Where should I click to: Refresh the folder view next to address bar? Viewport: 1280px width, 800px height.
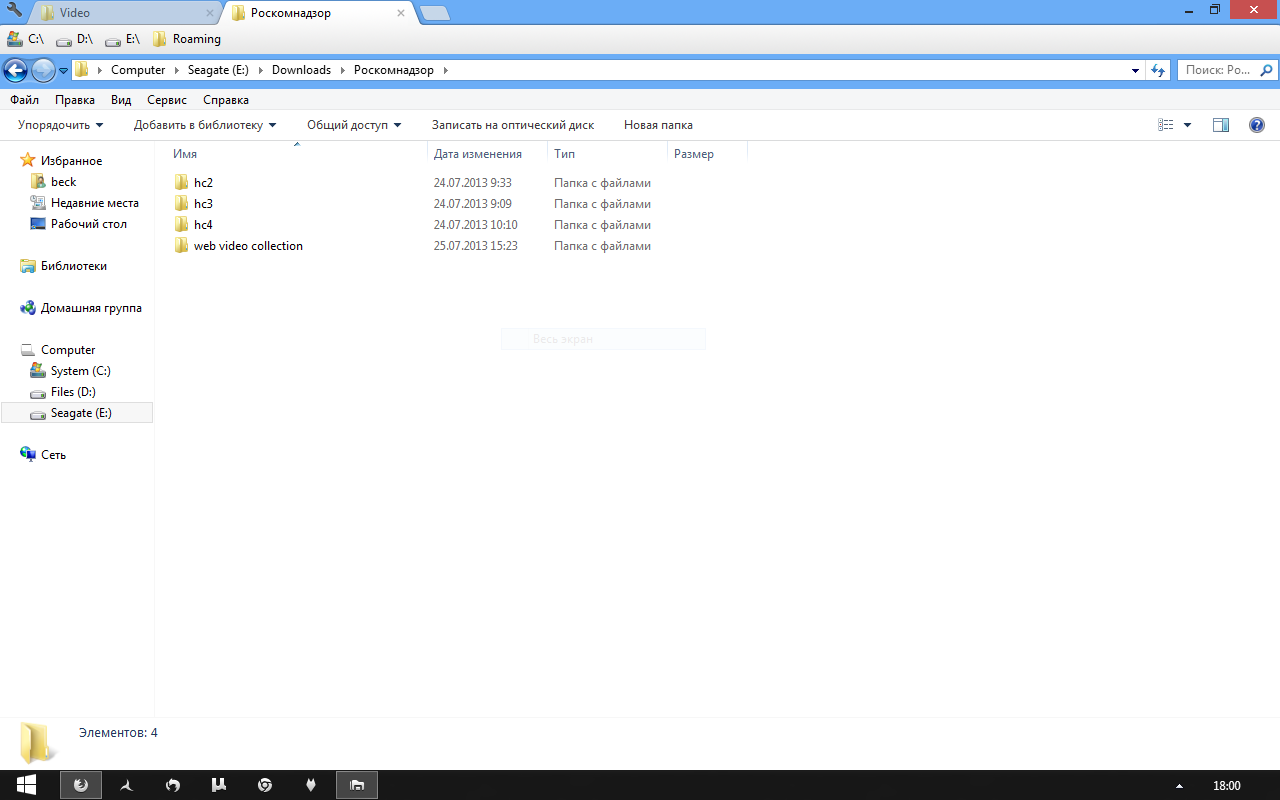[x=1158, y=70]
